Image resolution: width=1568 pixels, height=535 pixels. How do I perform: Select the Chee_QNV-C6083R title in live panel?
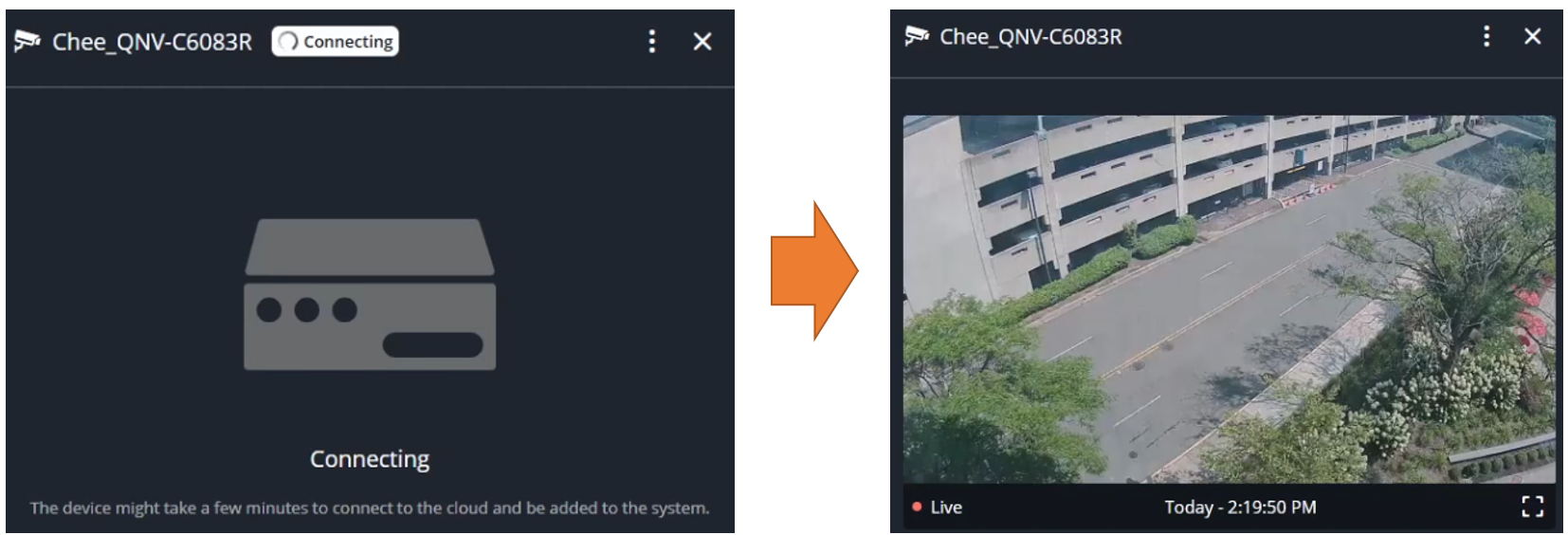[x=1030, y=37]
